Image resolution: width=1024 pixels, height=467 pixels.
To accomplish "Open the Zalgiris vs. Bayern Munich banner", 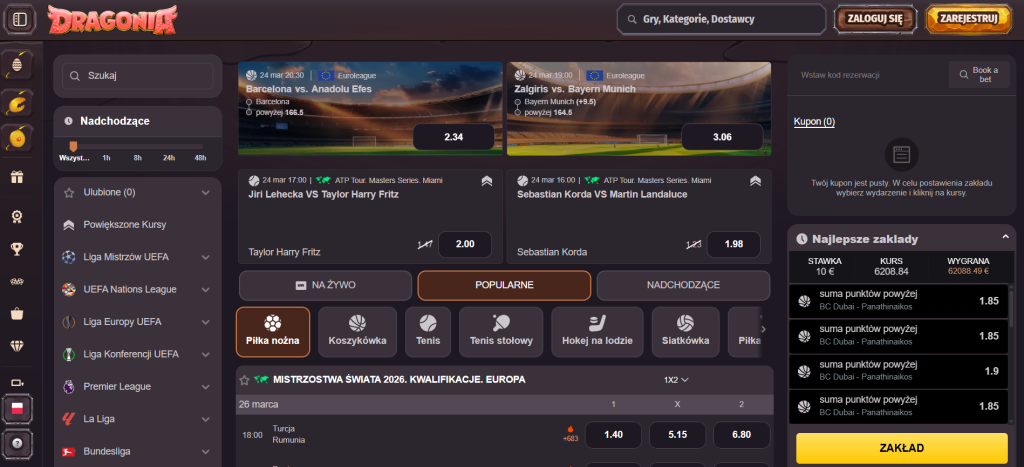I will click(x=639, y=108).
